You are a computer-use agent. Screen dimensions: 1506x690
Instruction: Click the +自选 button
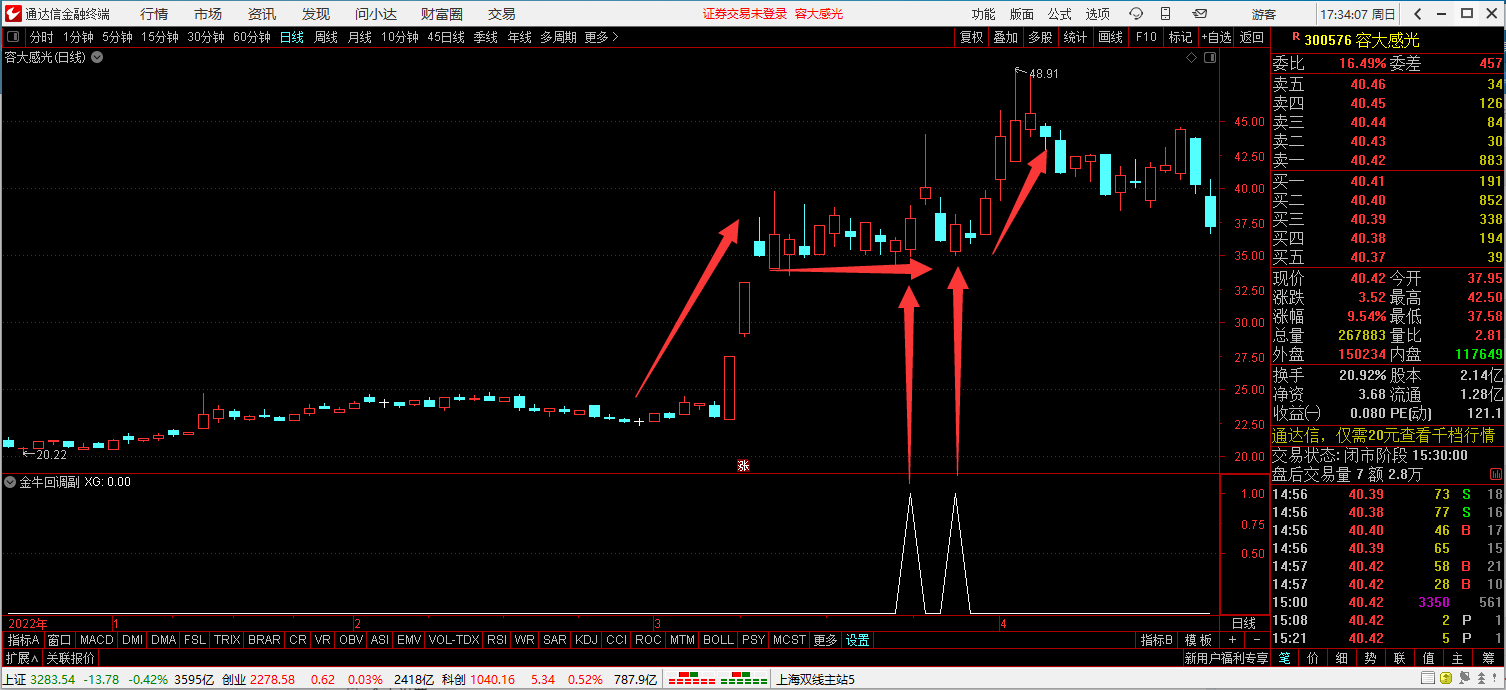(x=1216, y=37)
